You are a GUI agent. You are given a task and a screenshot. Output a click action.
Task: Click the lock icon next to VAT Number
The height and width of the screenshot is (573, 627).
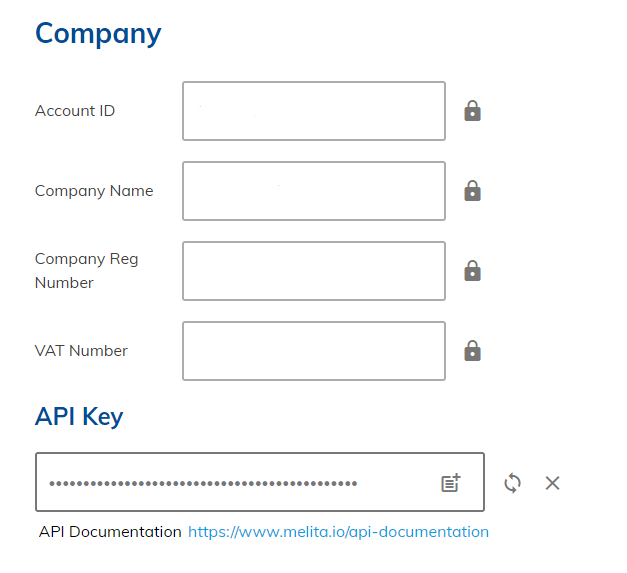(473, 351)
